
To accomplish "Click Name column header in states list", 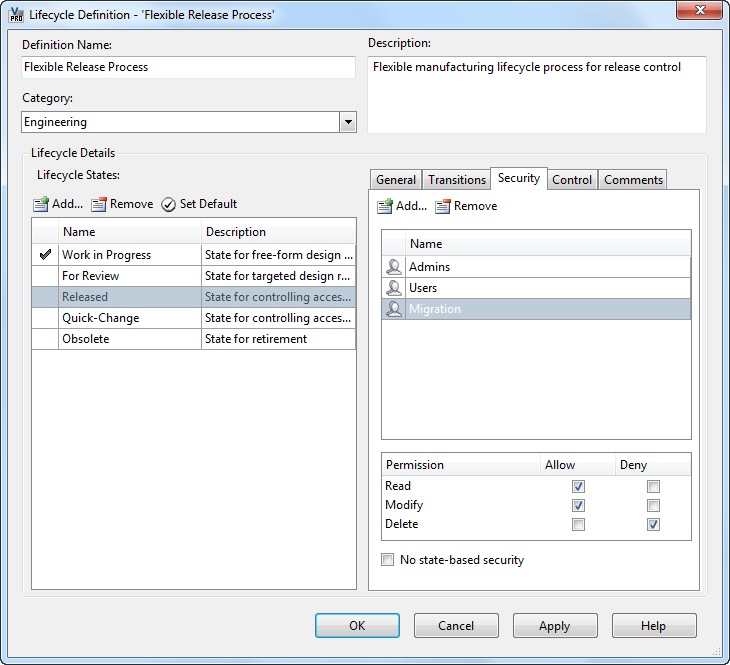I will [130, 231].
